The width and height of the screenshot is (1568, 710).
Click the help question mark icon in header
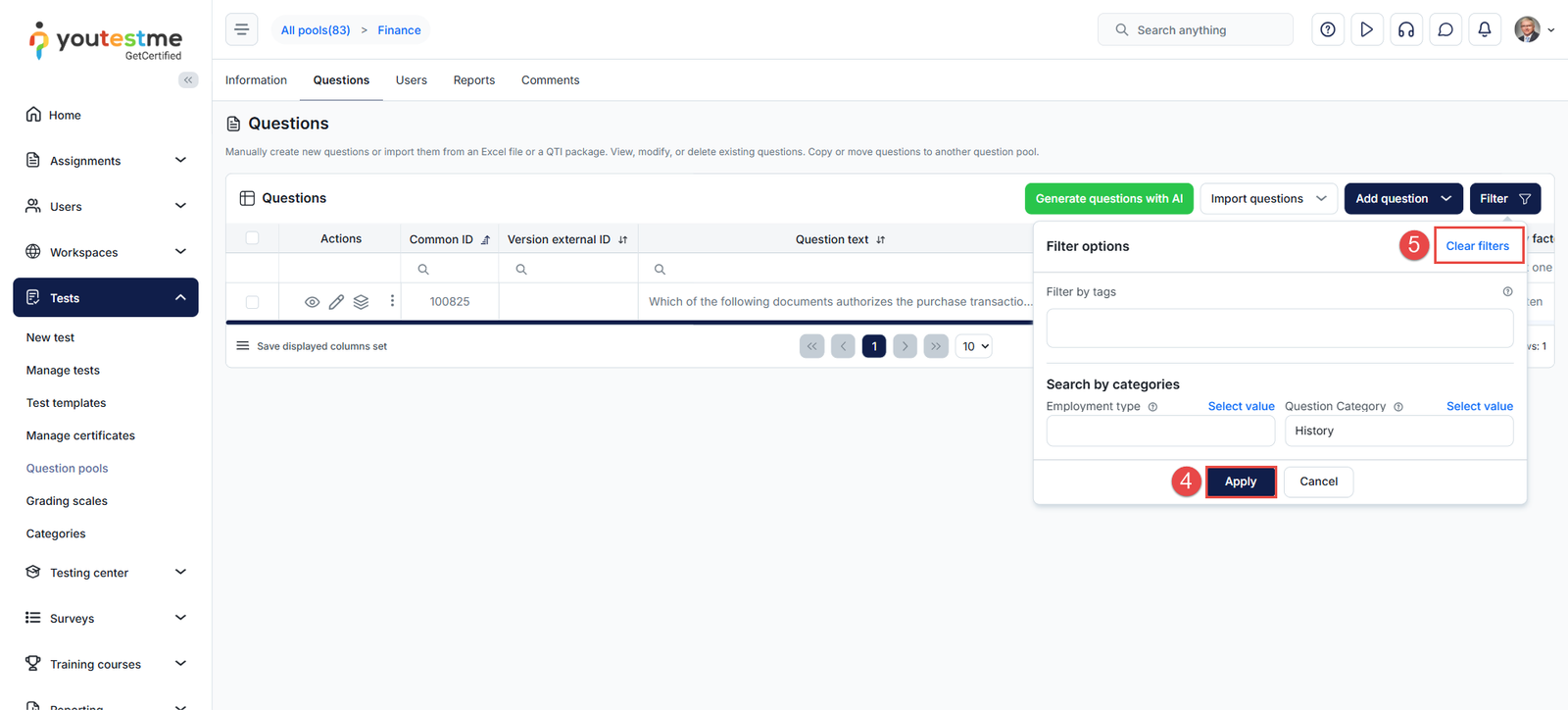1327,29
